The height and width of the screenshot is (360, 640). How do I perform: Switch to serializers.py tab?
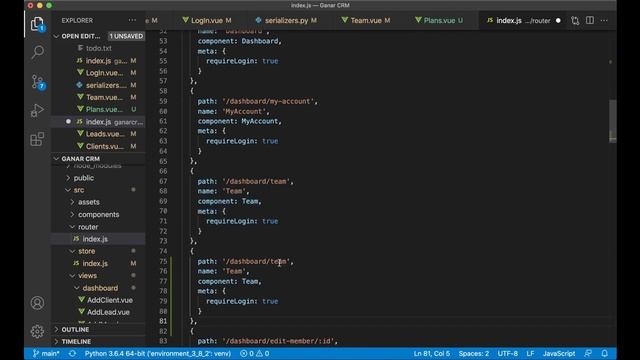286,20
